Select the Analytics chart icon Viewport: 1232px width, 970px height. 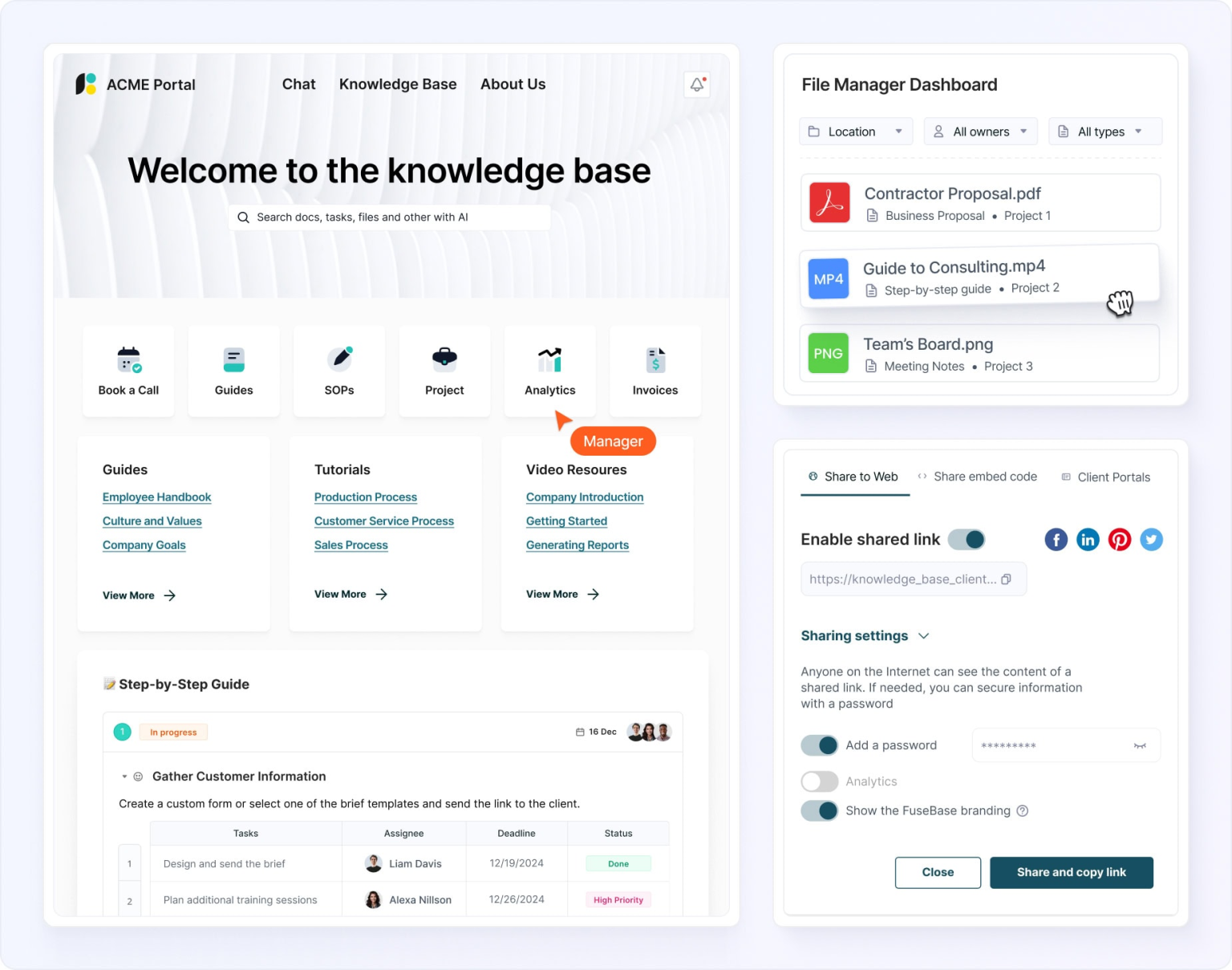point(549,360)
